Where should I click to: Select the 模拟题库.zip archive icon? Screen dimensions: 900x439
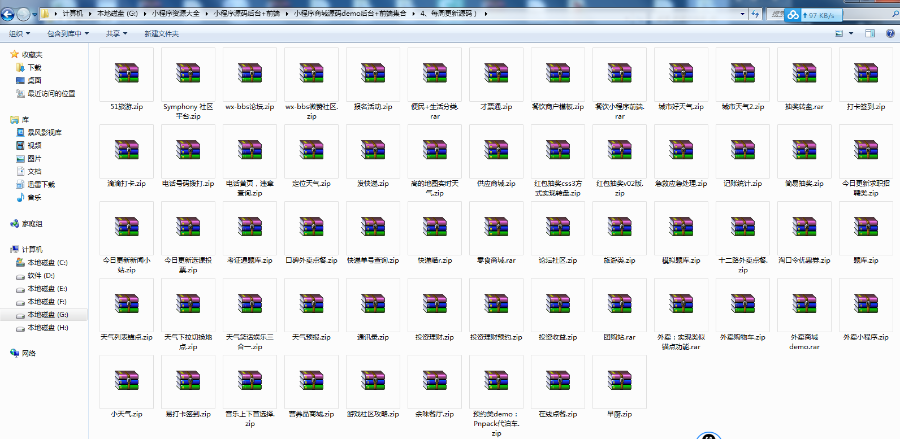[681, 227]
